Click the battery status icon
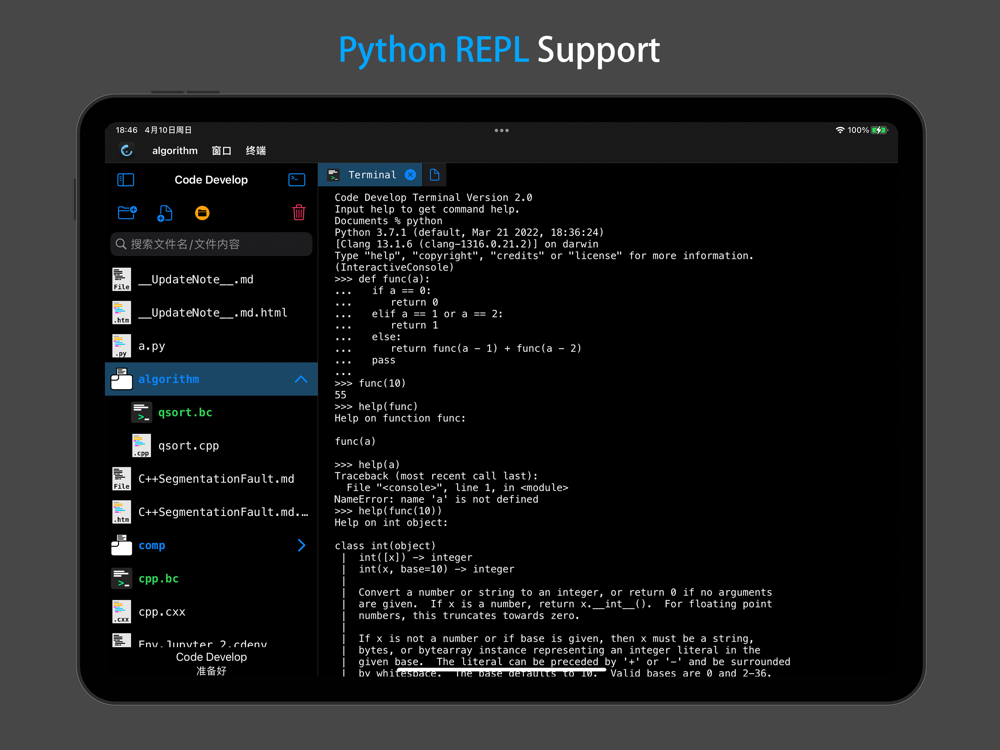The height and width of the screenshot is (750, 1000). pos(879,130)
